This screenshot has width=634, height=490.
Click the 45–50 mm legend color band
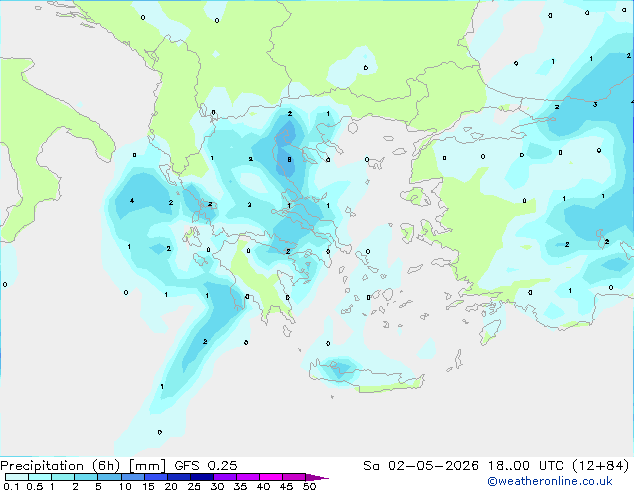[x=294, y=477]
